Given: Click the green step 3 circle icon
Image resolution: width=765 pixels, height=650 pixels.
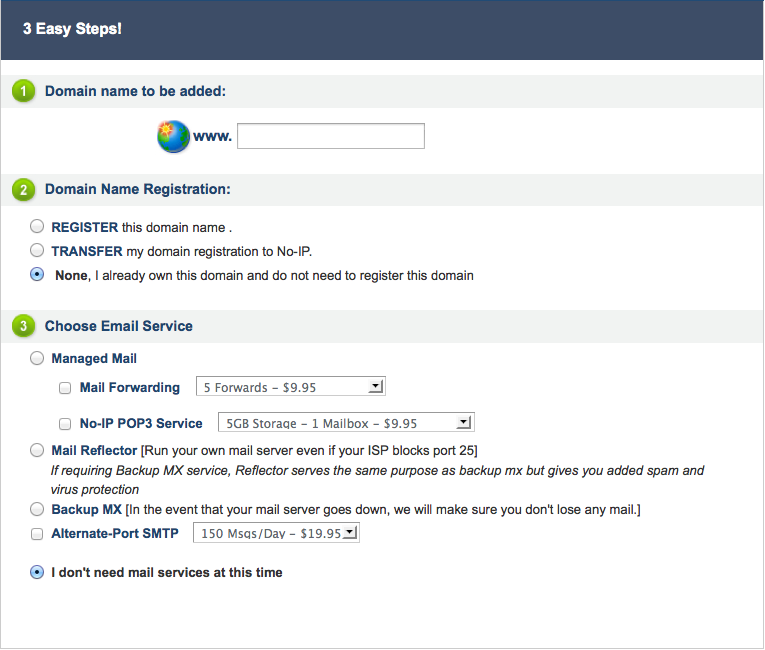Looking at the screenshot, I should (x=23, y=326).
